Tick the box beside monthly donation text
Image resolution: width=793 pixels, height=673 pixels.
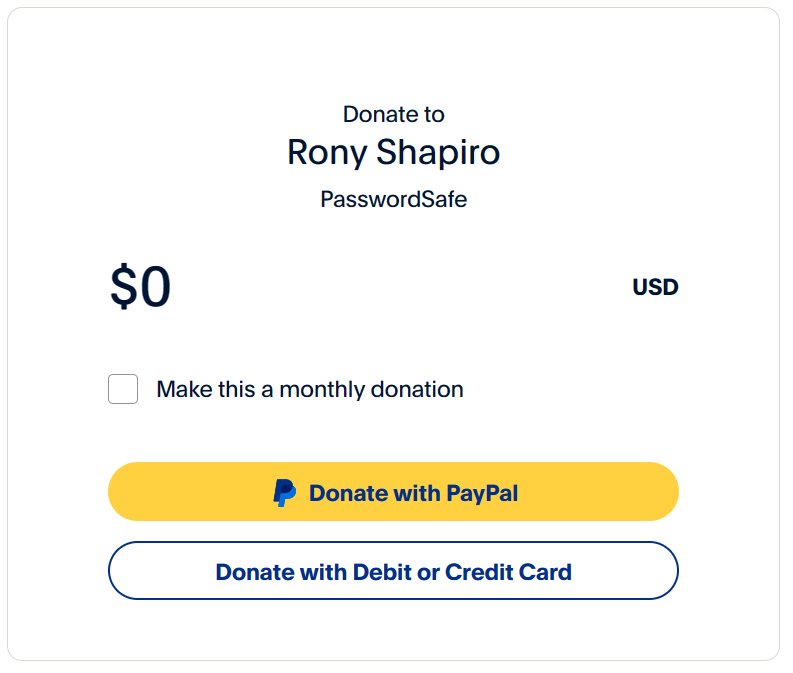pyautogui.click(x=123, y=389)
